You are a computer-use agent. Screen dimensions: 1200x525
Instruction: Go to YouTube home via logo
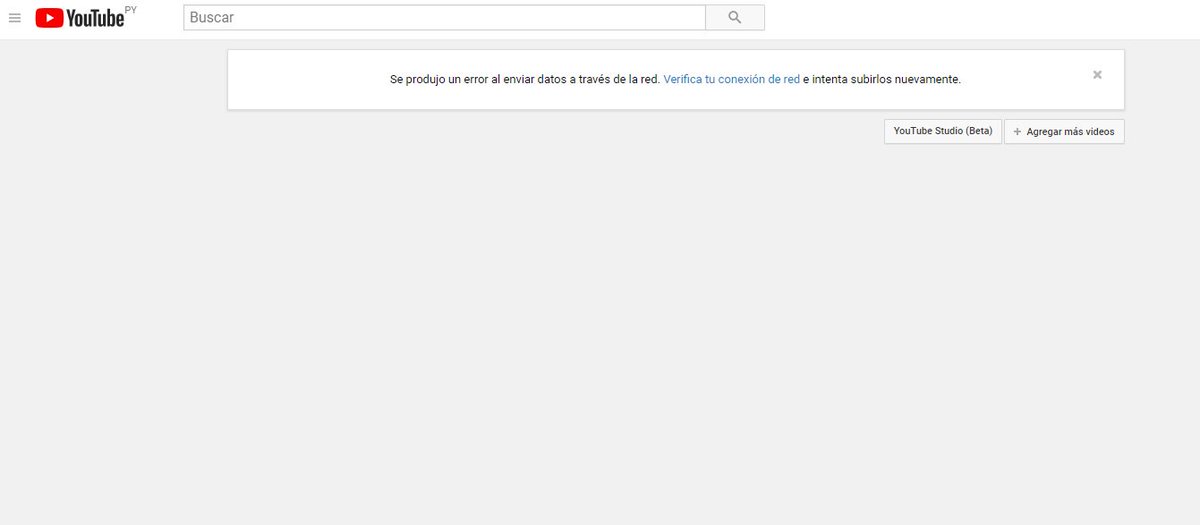[x=80, y=18]
